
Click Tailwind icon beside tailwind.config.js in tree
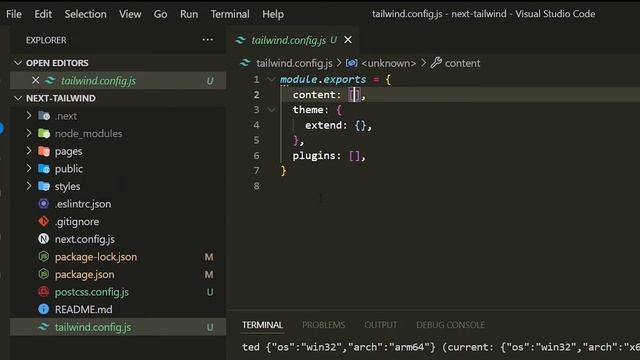coord(44,327)
